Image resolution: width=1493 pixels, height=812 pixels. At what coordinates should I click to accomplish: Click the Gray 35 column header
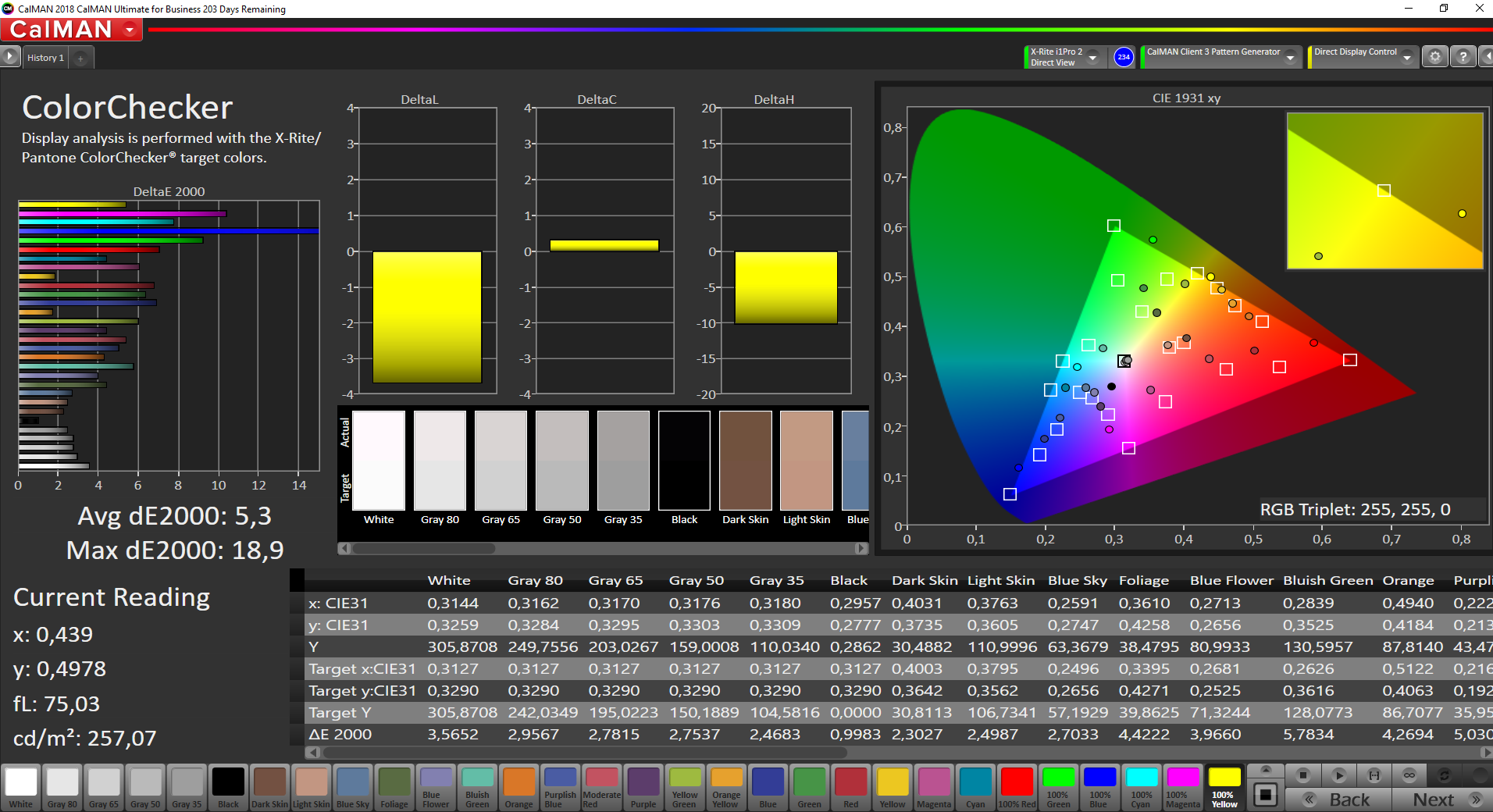coord(776,580)
